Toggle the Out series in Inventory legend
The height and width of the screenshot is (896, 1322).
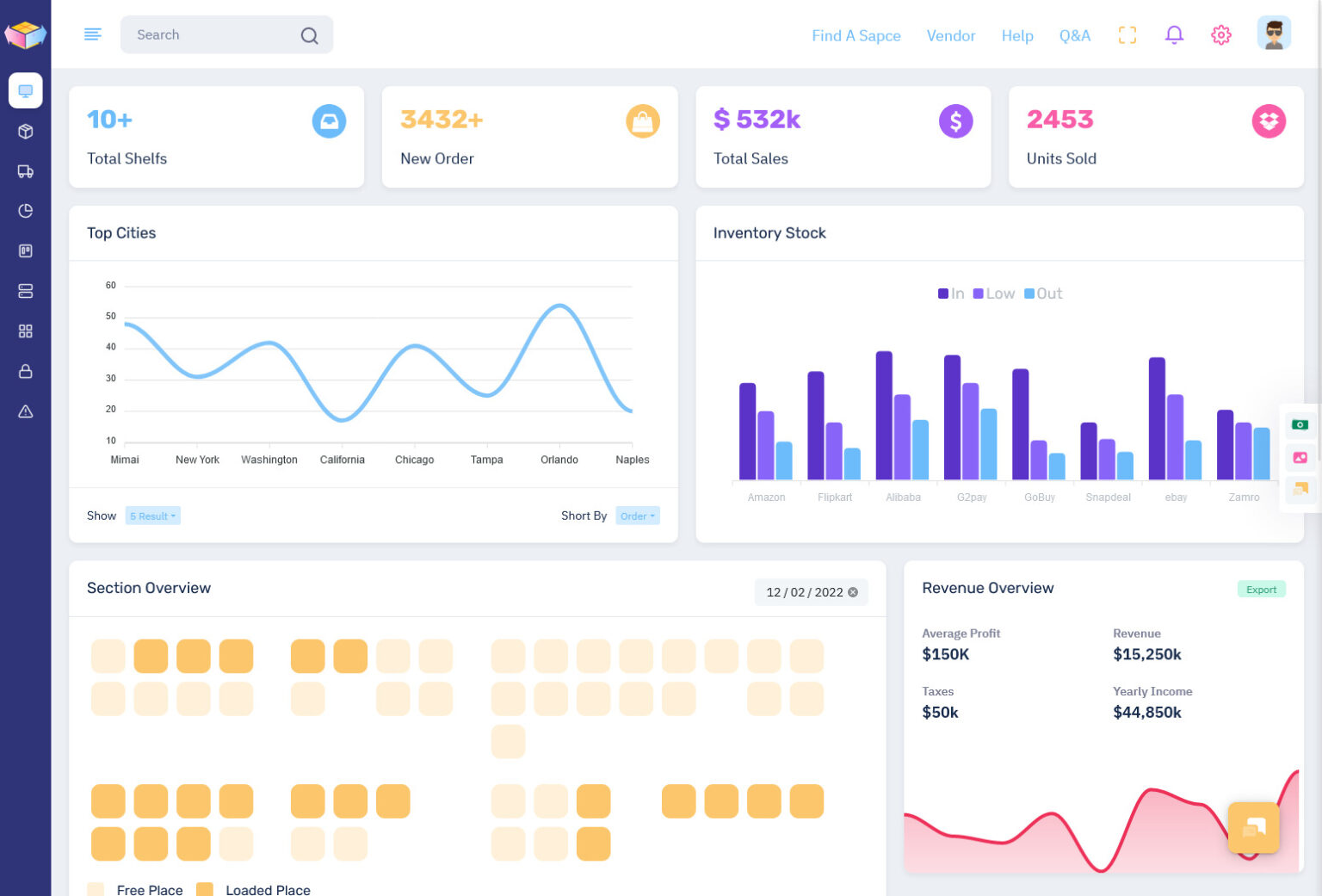pos(1043,294)
